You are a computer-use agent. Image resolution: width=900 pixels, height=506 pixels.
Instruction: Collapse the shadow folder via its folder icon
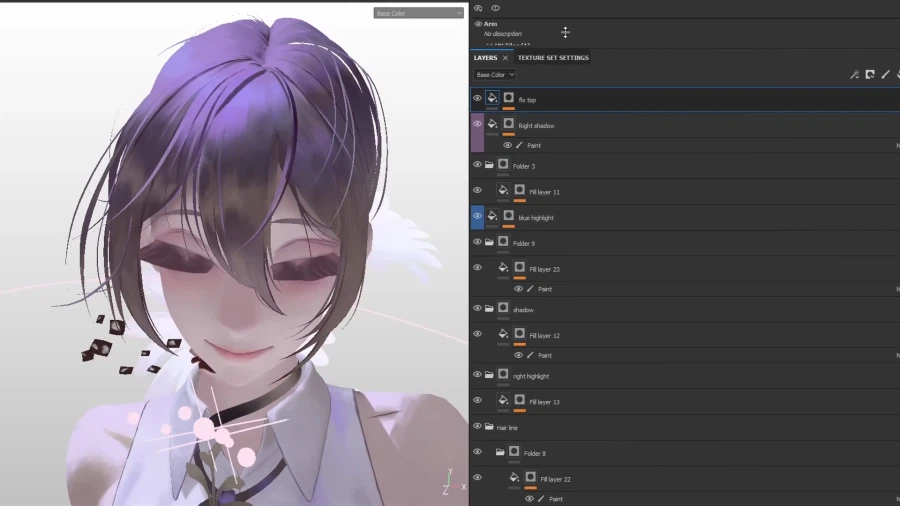[489, 309]
